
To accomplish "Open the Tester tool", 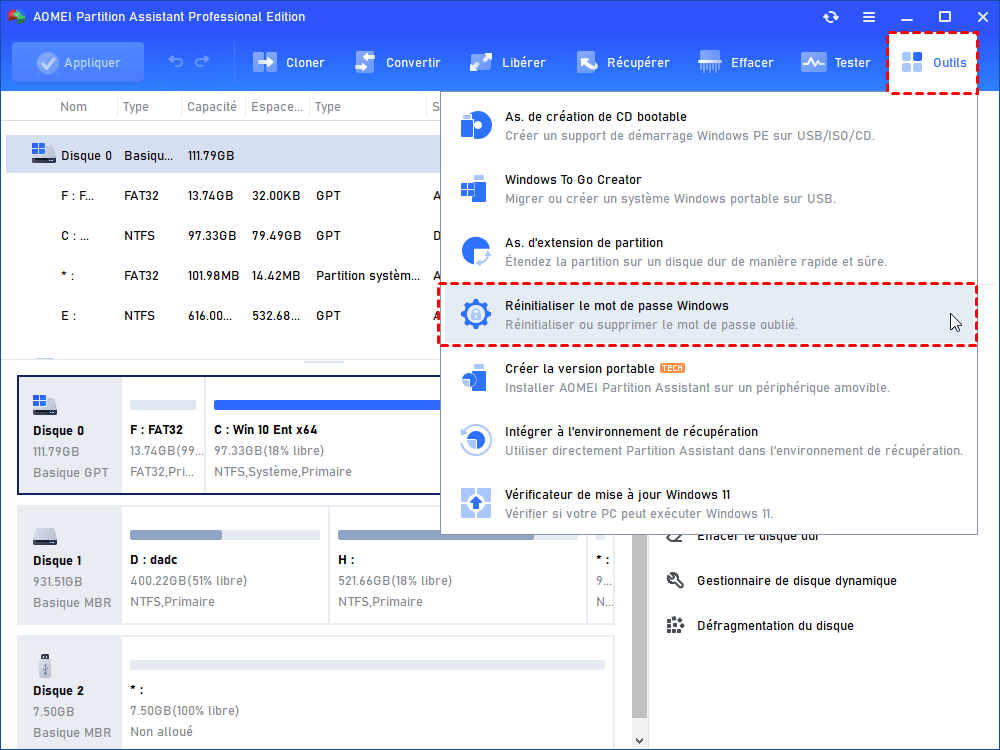I will [836, 62].
